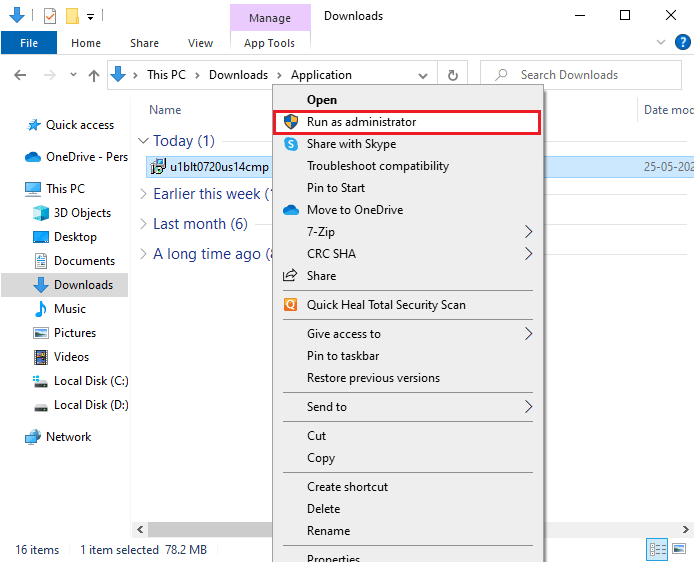Screen dimensions: 695x562
Task: Choose Restore previous versions
Action: [407, 378]
